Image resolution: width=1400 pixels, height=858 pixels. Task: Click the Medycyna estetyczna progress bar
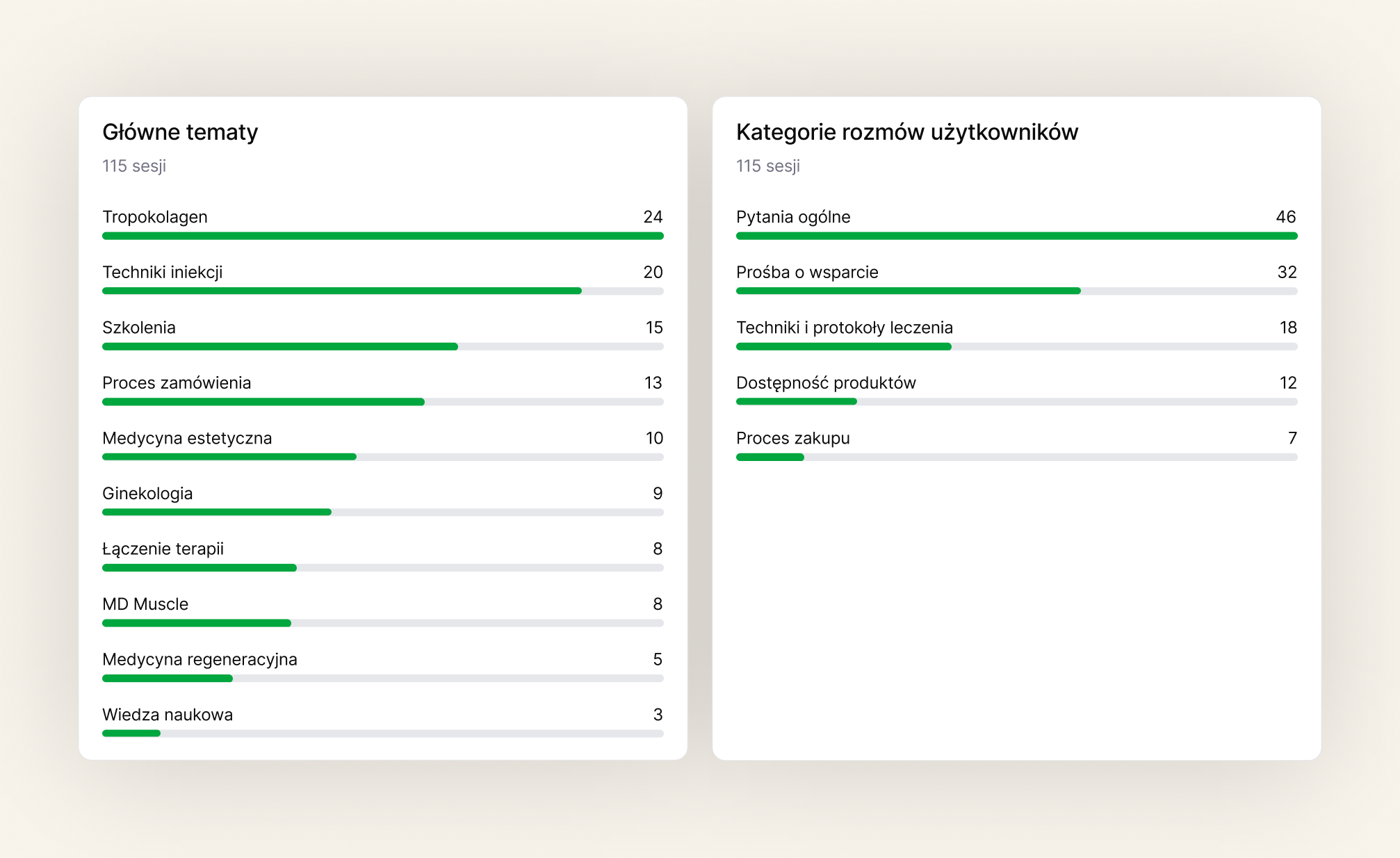click(x=382, y=457)
